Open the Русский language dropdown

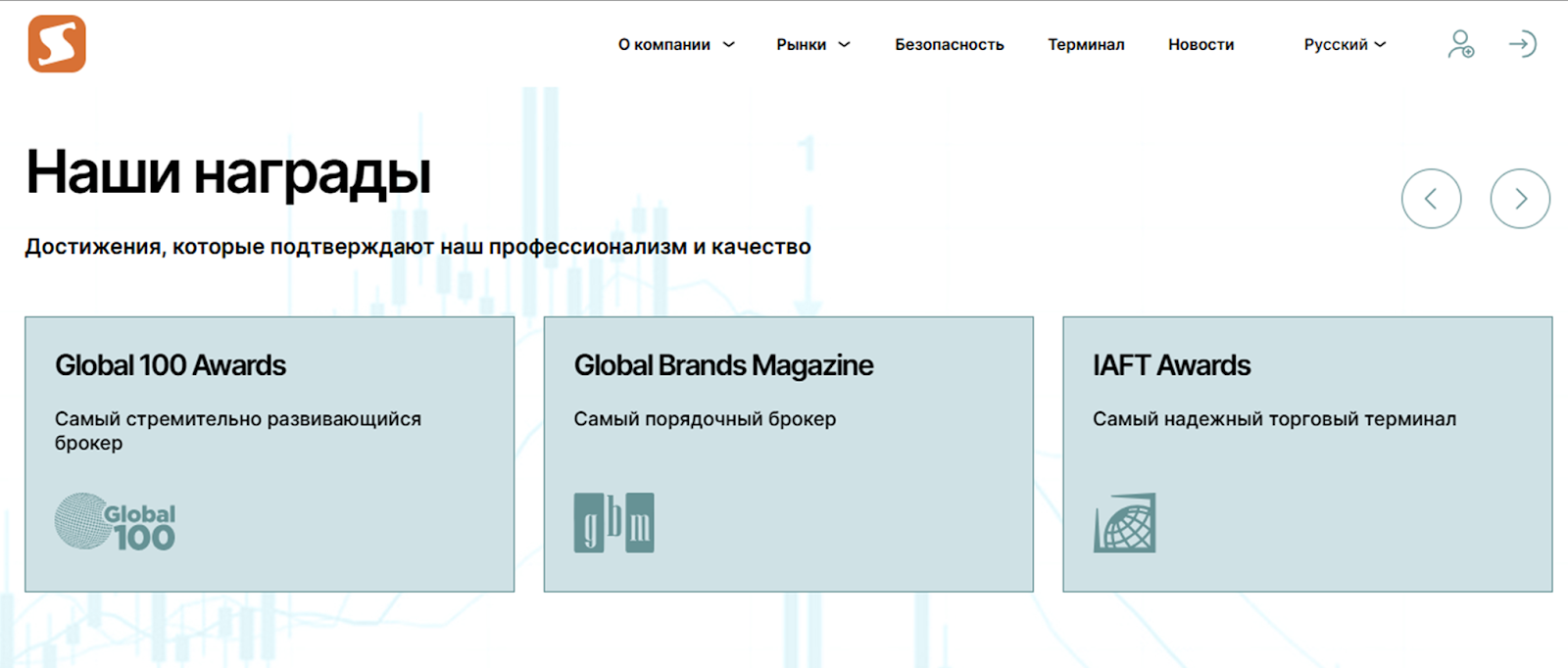(1345, 44)
